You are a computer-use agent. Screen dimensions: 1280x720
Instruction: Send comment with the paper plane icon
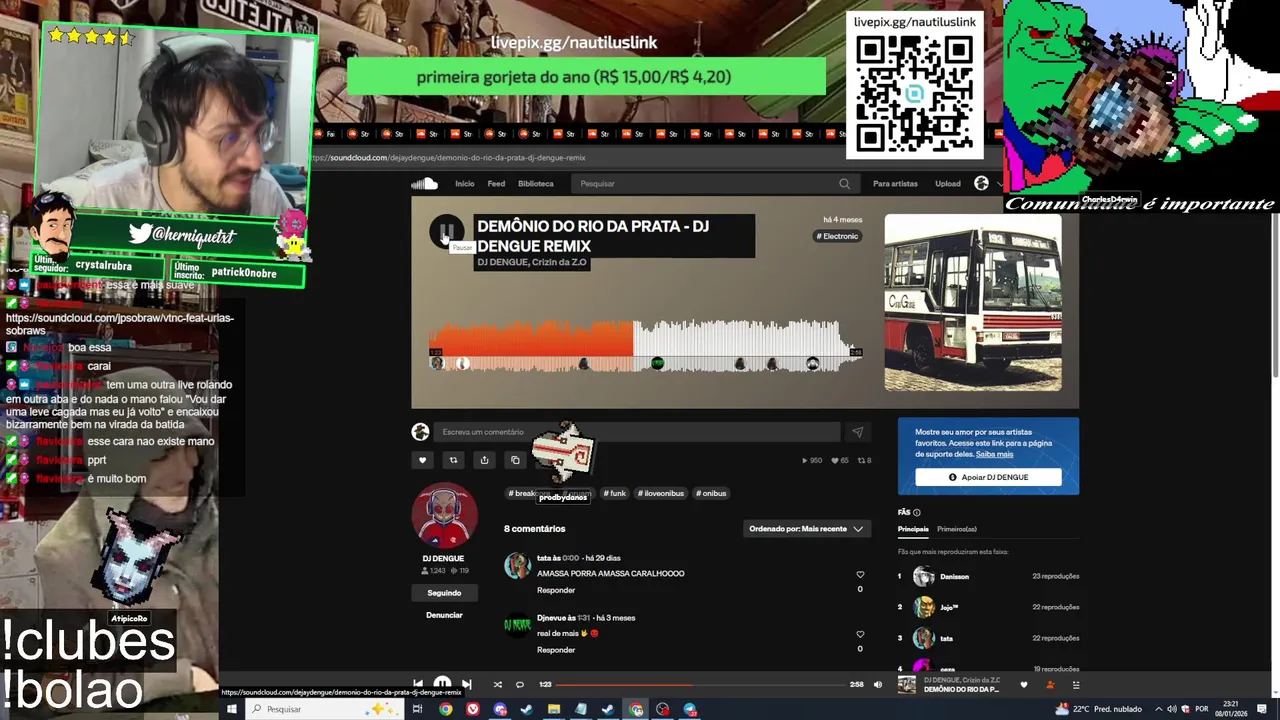tap(857, 432)
